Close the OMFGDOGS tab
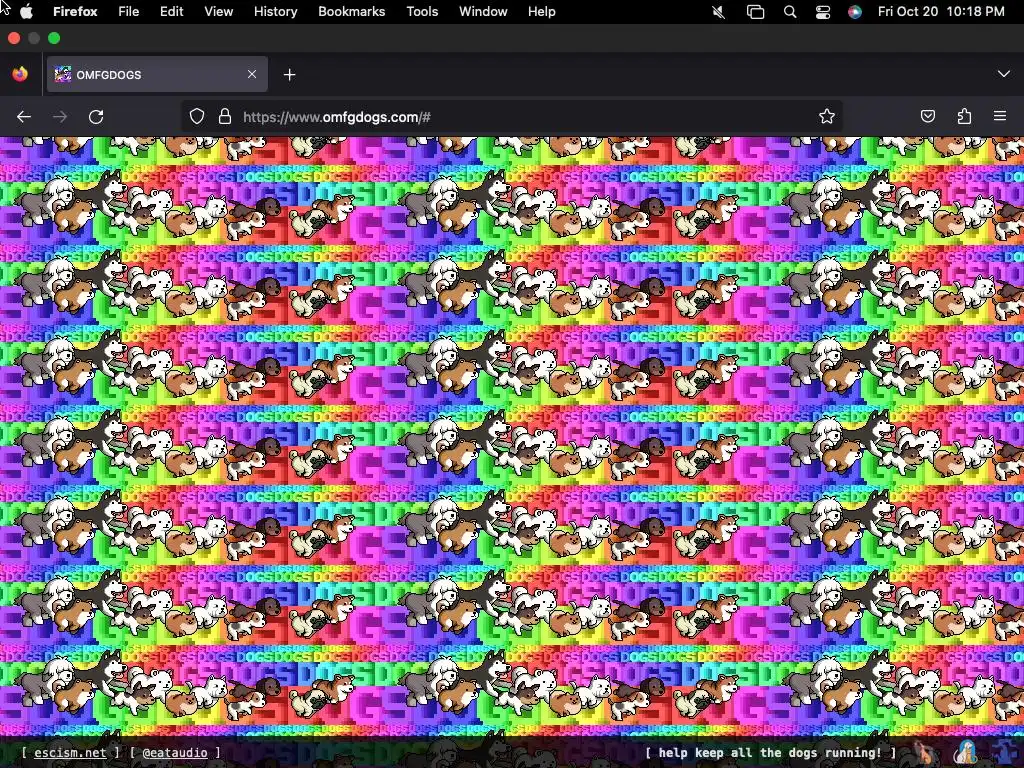Viewport: 1024px width, 768px height. tap(252, 74)
